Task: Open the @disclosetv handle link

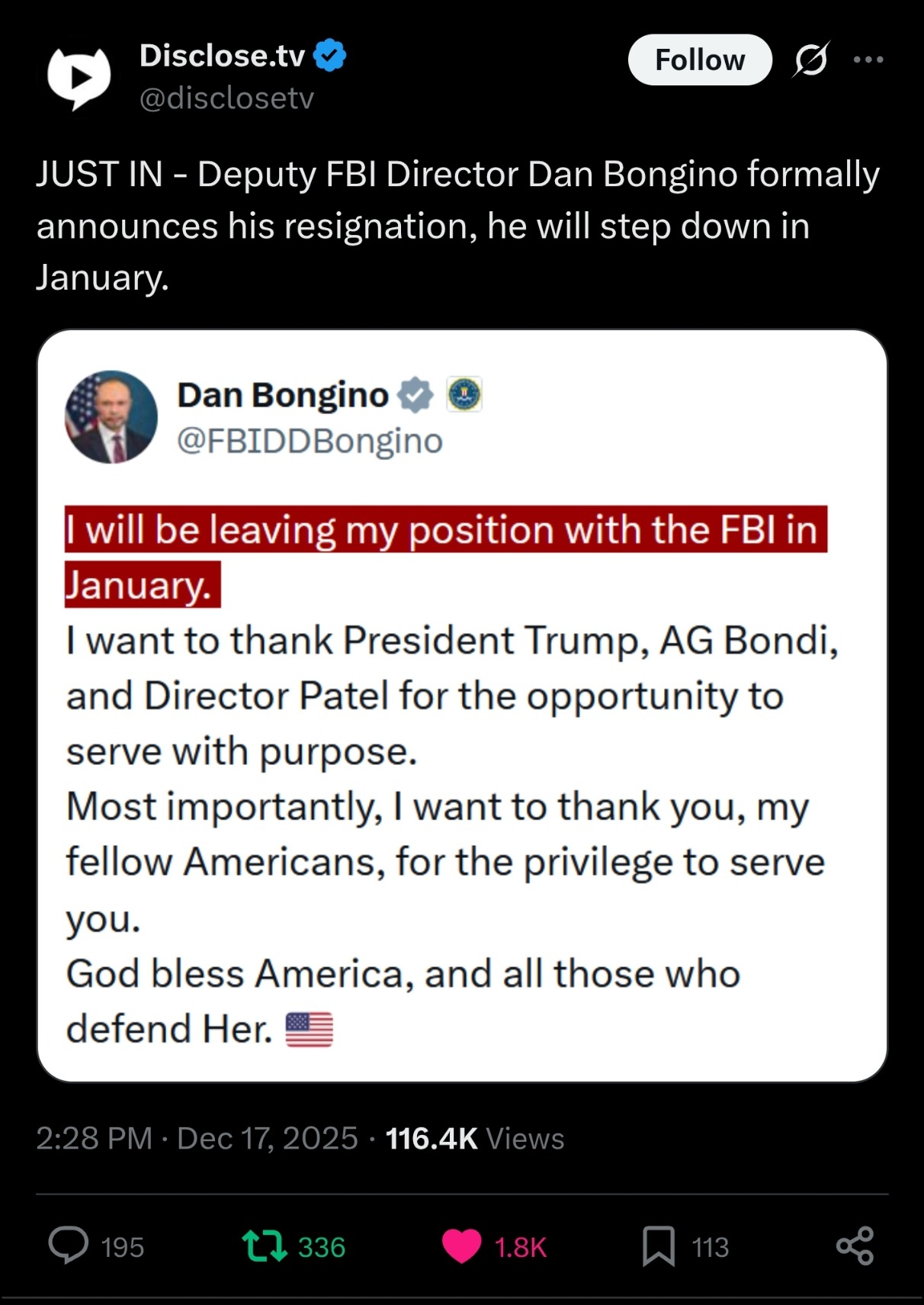Action: pos(226,98)
